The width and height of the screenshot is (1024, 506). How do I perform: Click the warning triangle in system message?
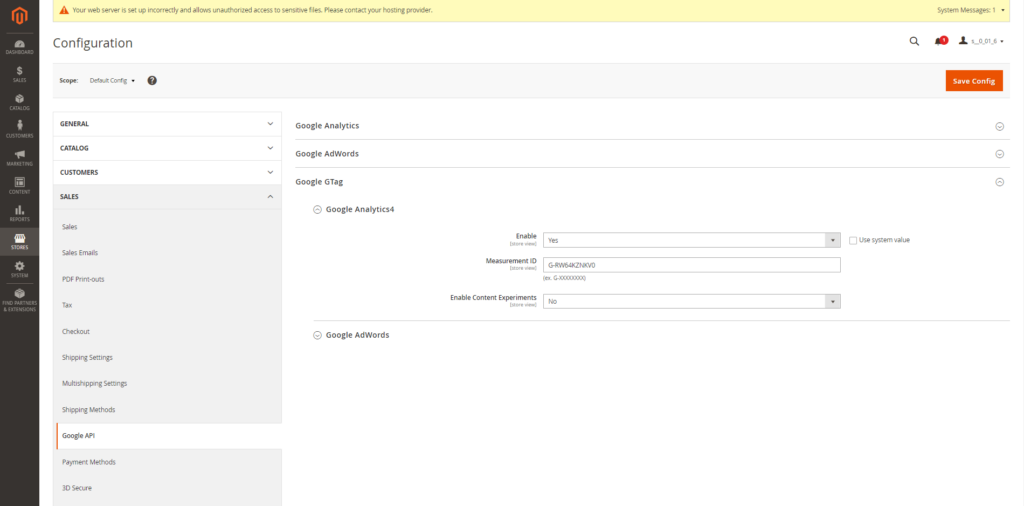pos(64,10)
